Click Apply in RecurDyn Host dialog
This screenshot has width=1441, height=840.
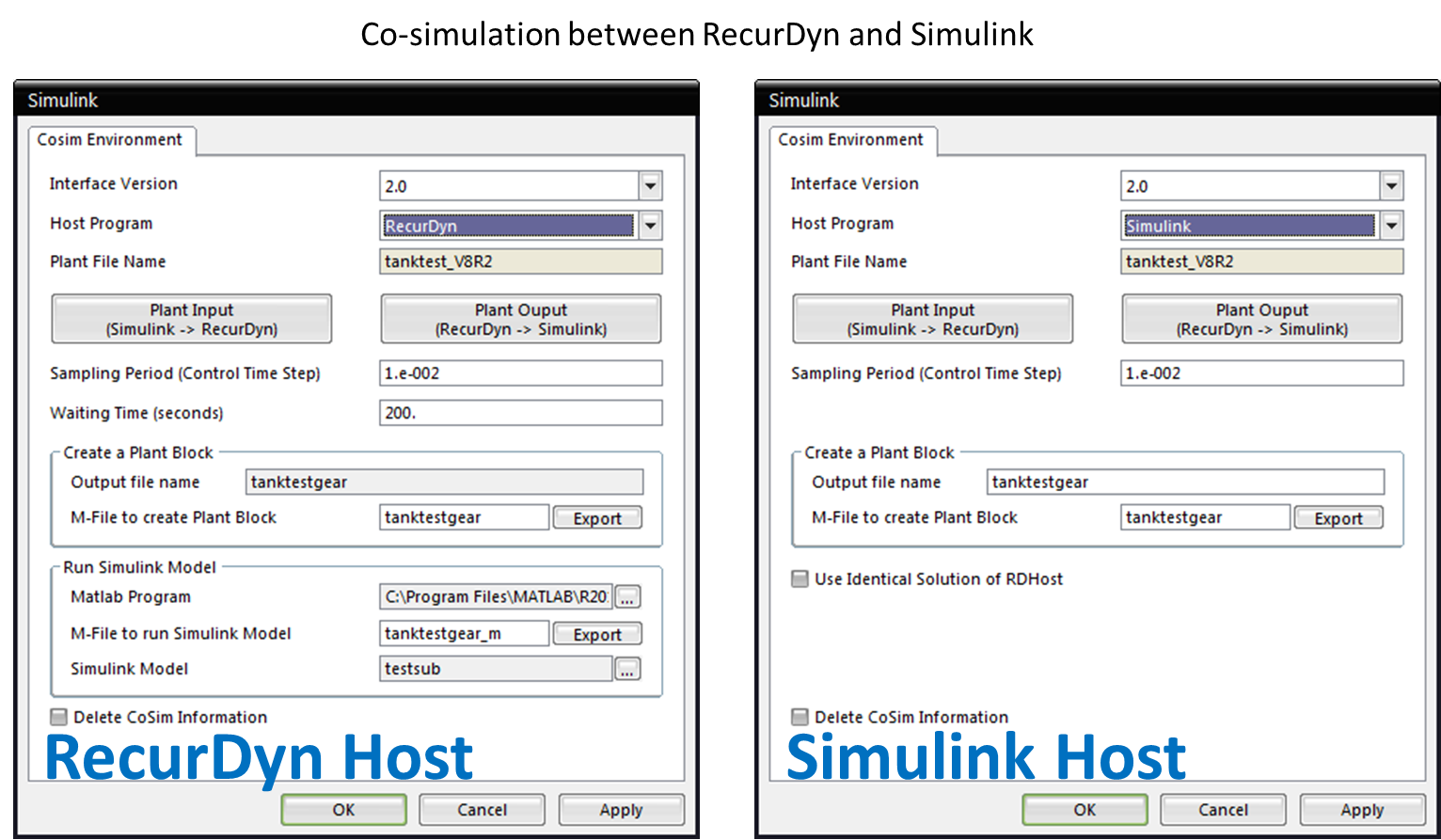point(621,810)
